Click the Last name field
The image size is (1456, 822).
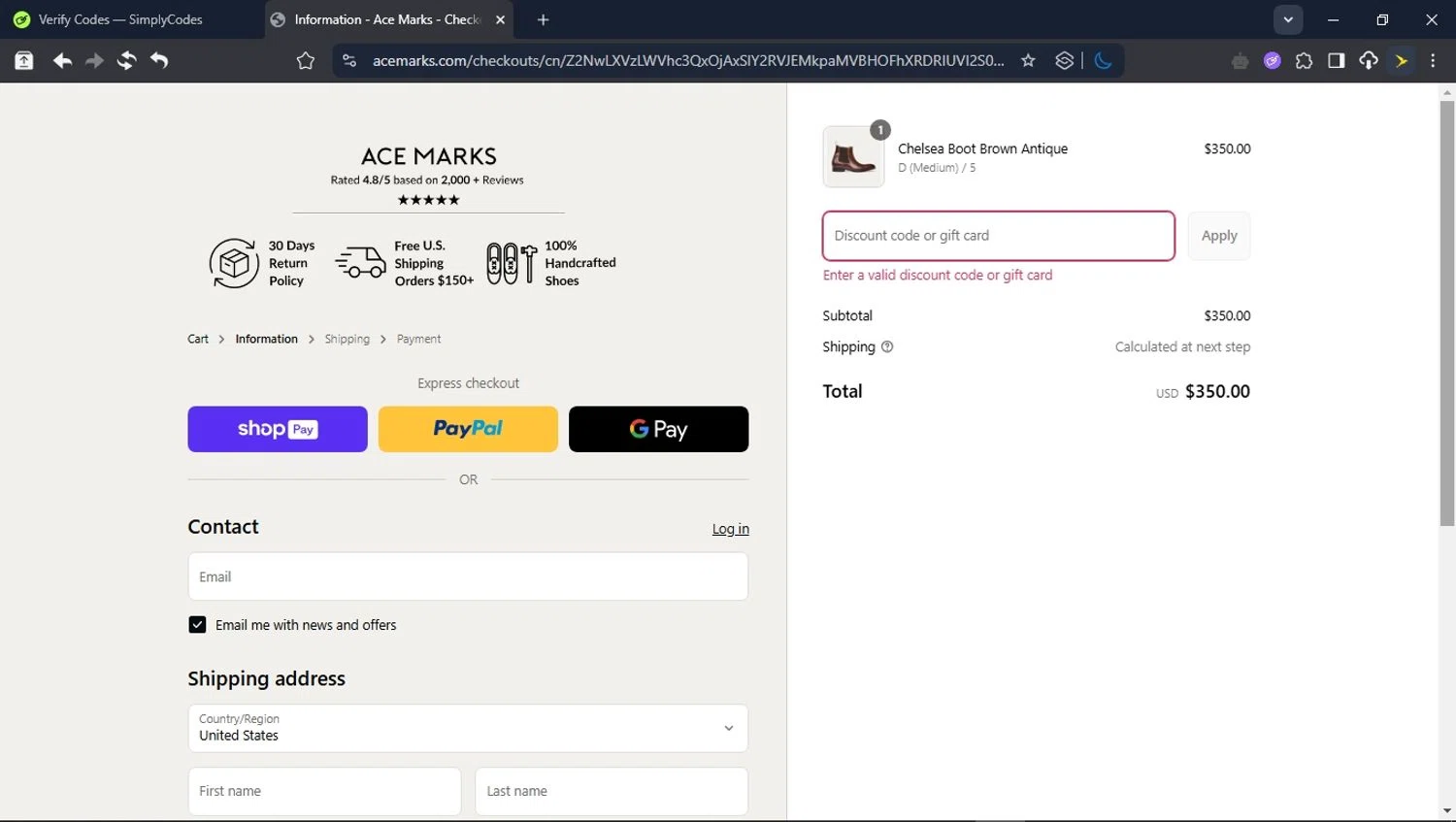point(612,791)
